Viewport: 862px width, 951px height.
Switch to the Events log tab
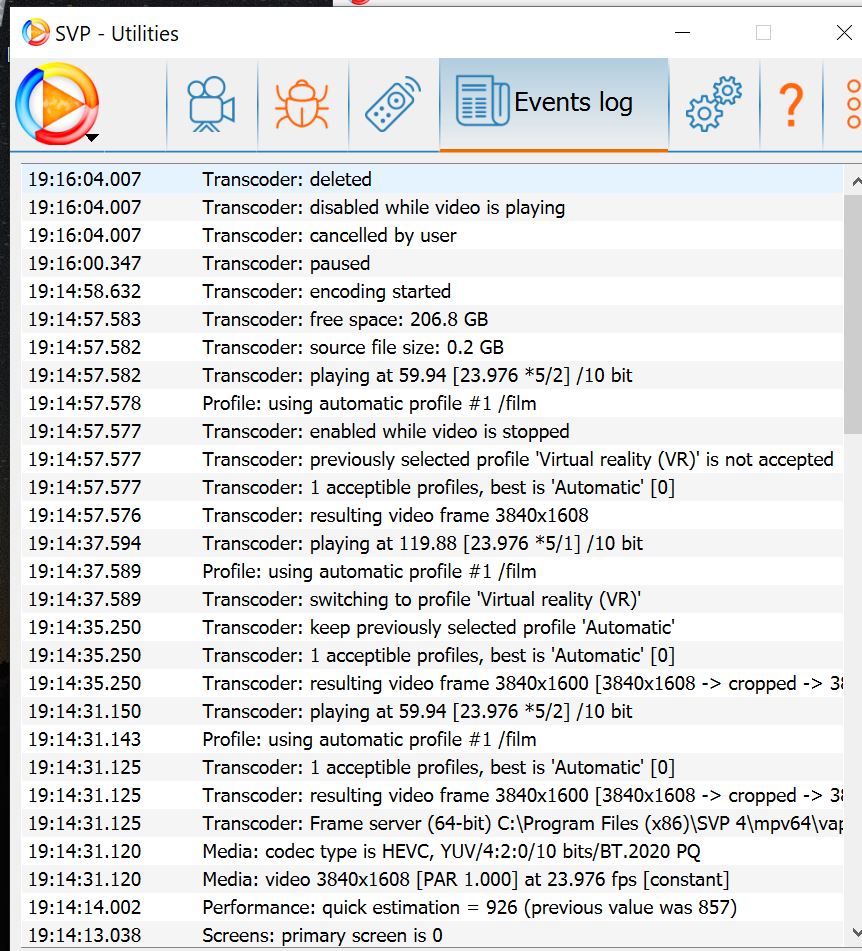coord(553,103)
